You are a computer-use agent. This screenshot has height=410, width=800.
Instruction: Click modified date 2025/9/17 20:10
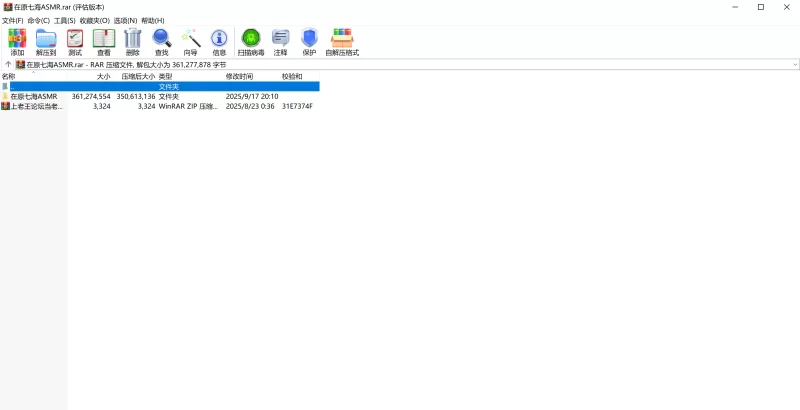[x=252, y=96]
